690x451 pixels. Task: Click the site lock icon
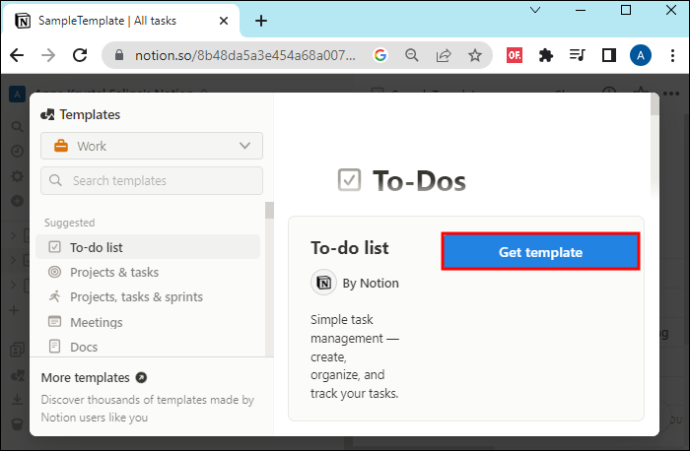[x=119, y=55]
